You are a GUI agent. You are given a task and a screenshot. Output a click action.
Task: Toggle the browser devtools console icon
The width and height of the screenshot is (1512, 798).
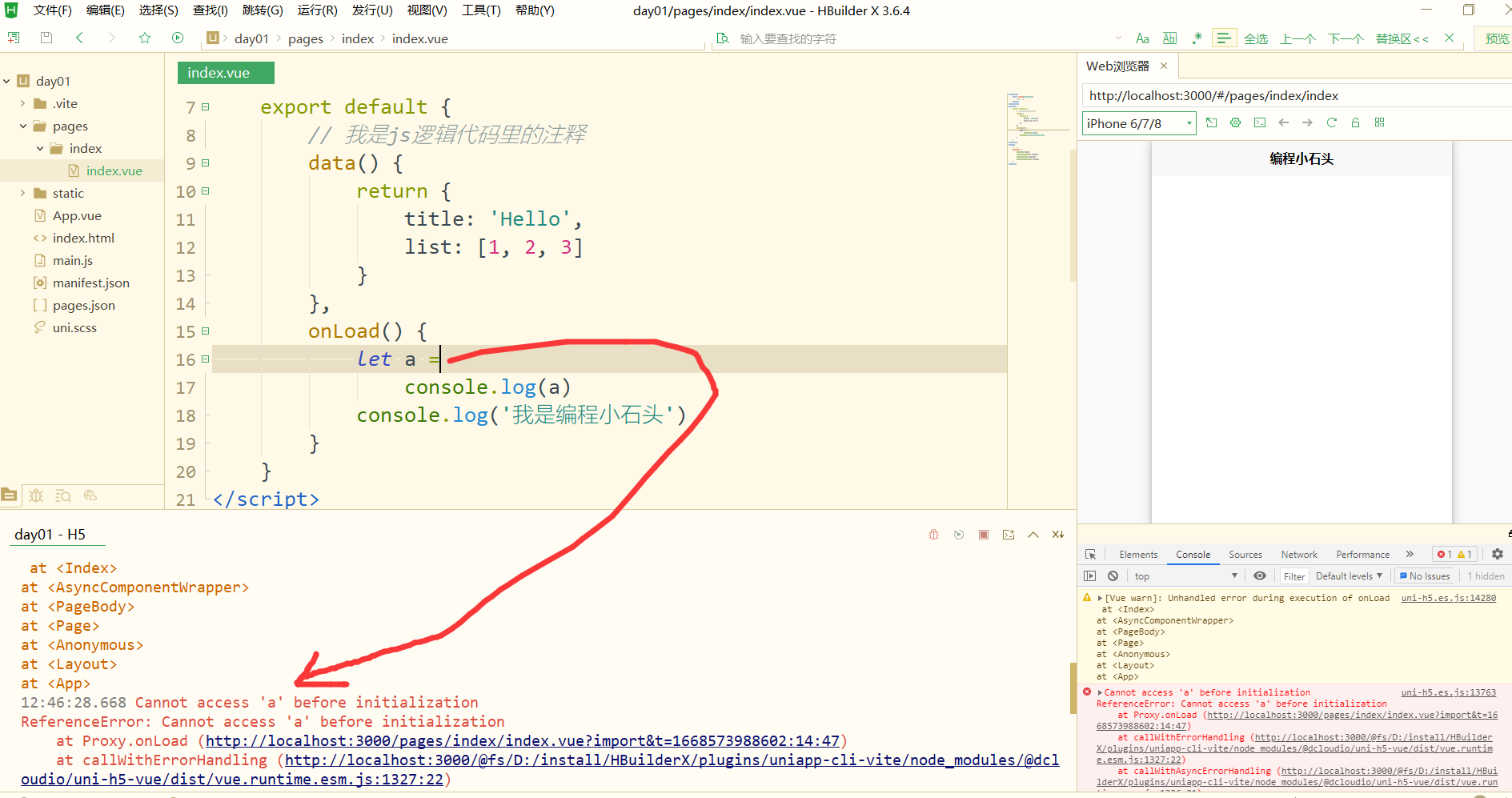(x=1260, y=122)
